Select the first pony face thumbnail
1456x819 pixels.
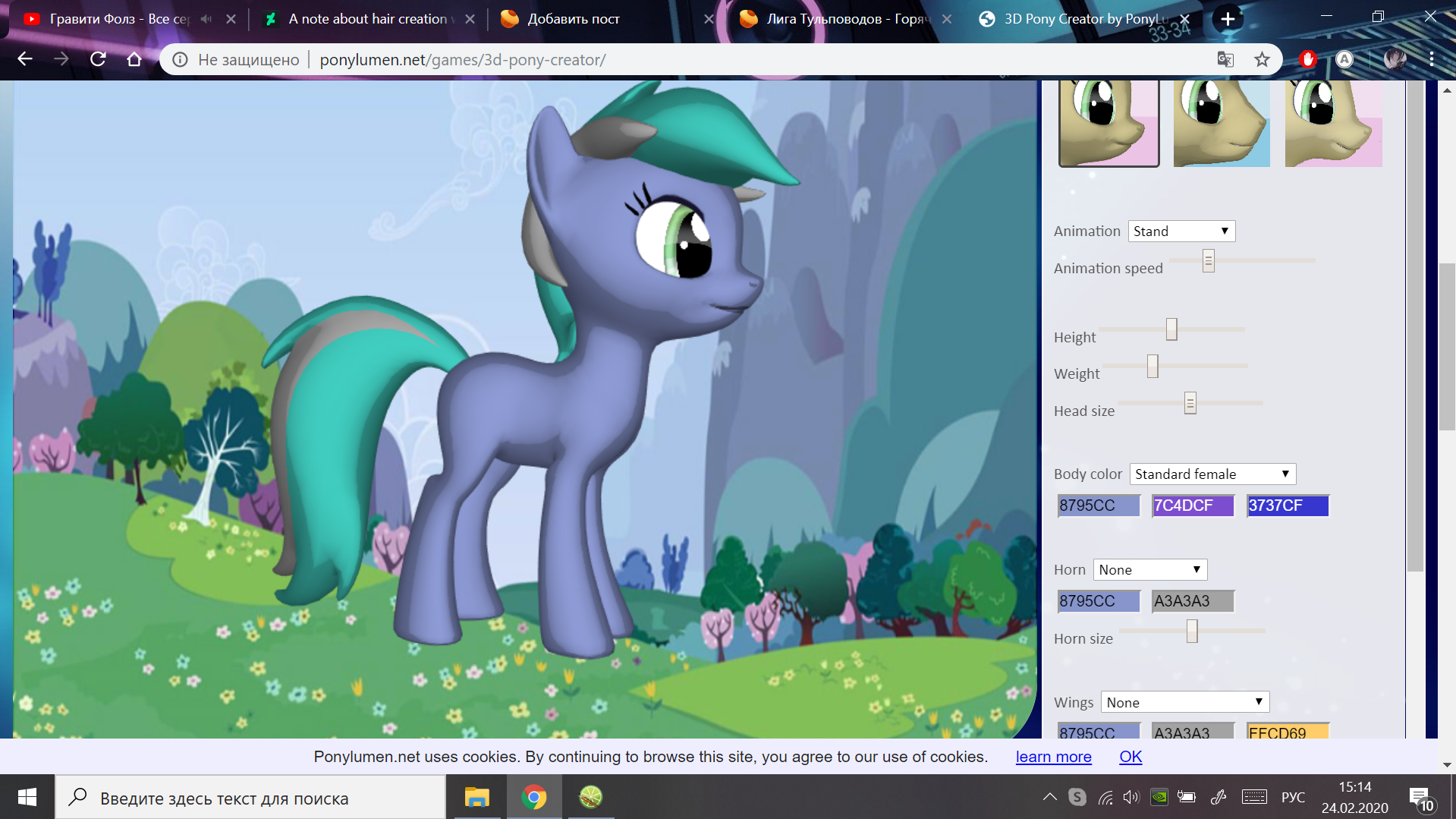coord(1109,123)
